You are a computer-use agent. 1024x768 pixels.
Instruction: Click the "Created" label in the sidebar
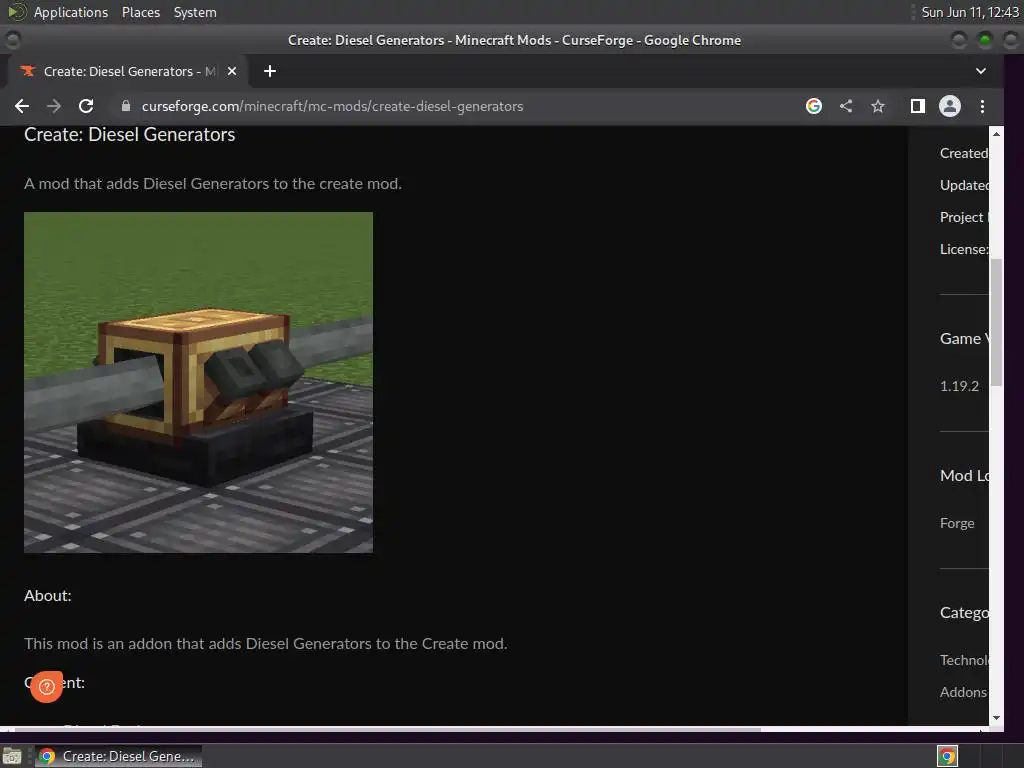pyautogui.click(x=964, y=153)
